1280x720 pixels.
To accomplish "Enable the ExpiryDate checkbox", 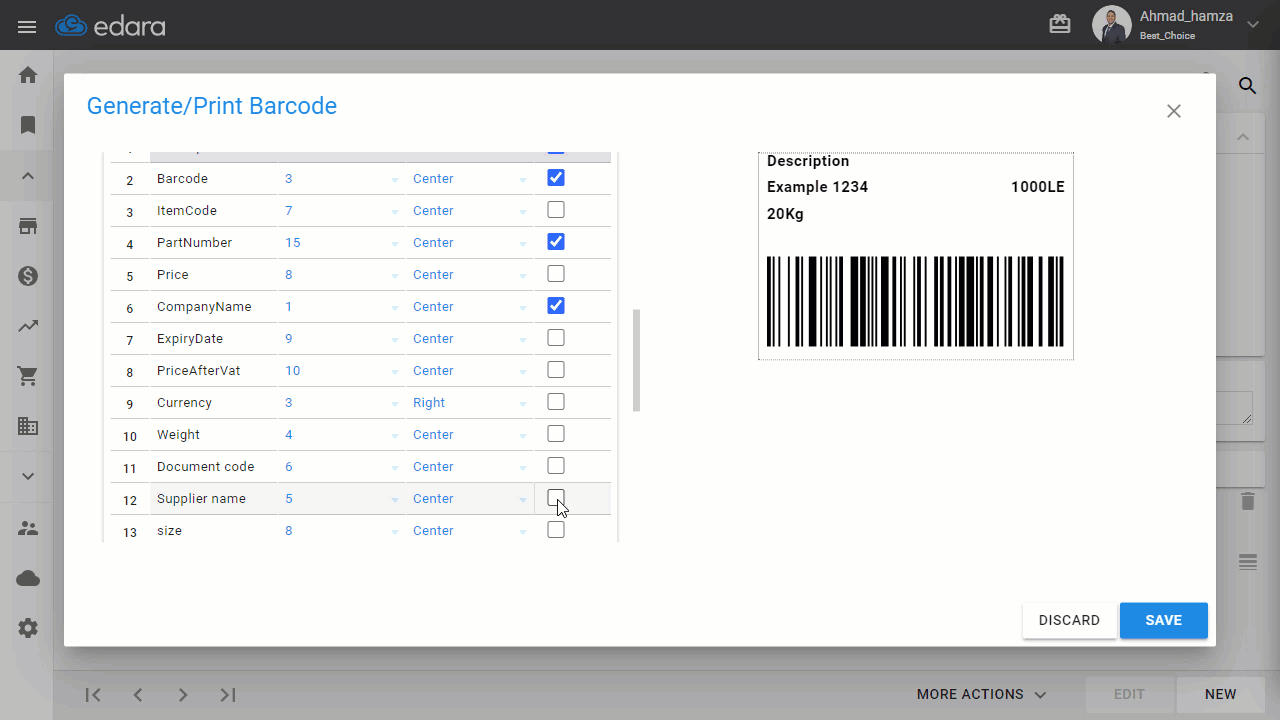I will coord(556,338).
